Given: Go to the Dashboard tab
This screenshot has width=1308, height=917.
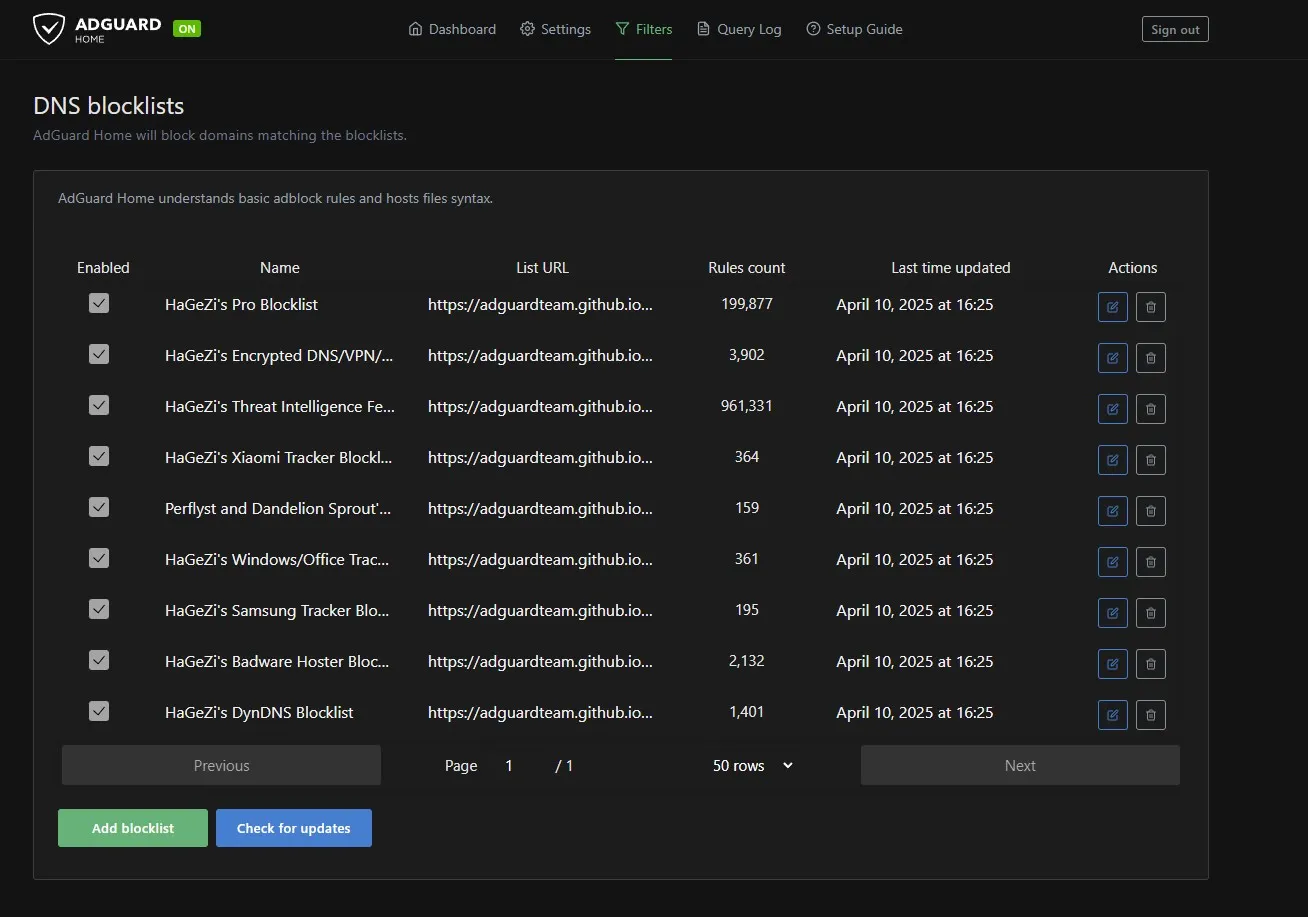Looking at the screenshot, I should point(452,29).
